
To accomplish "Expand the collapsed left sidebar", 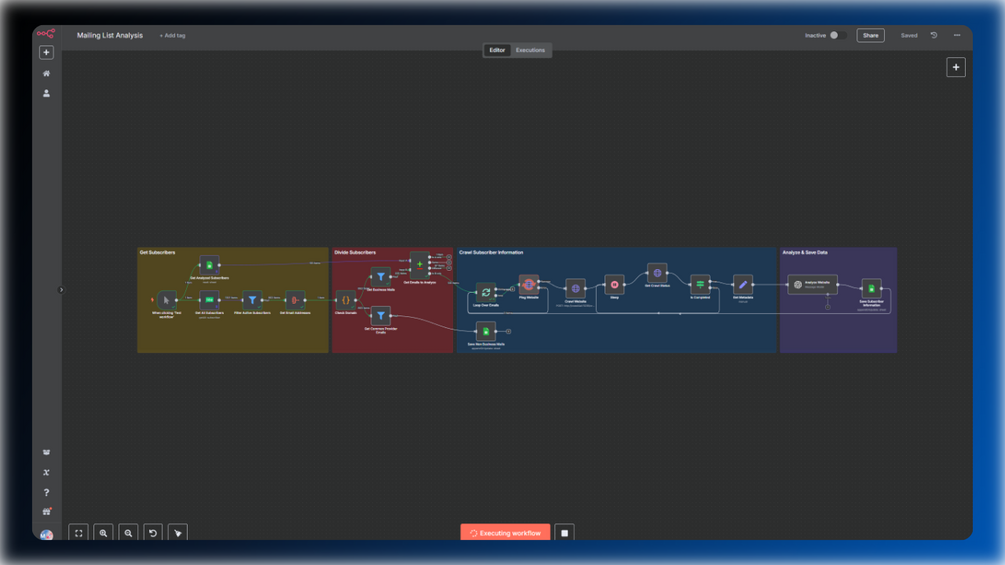I will tap(61, 290).
